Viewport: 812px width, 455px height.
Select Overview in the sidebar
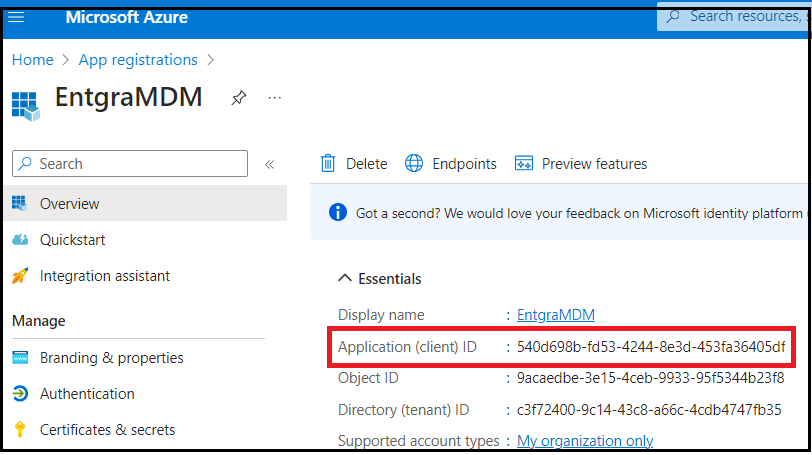pyautogui.click(x=146, y=203)
